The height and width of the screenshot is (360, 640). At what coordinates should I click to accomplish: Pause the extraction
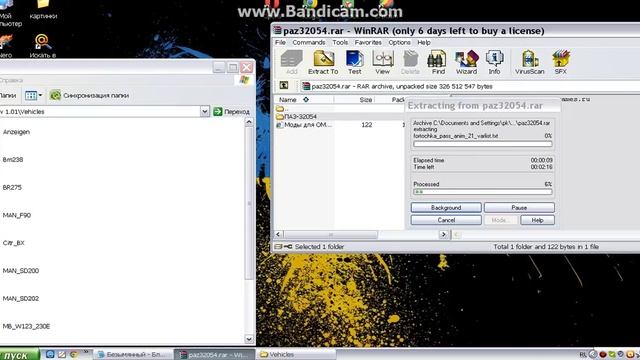point(519,208)
